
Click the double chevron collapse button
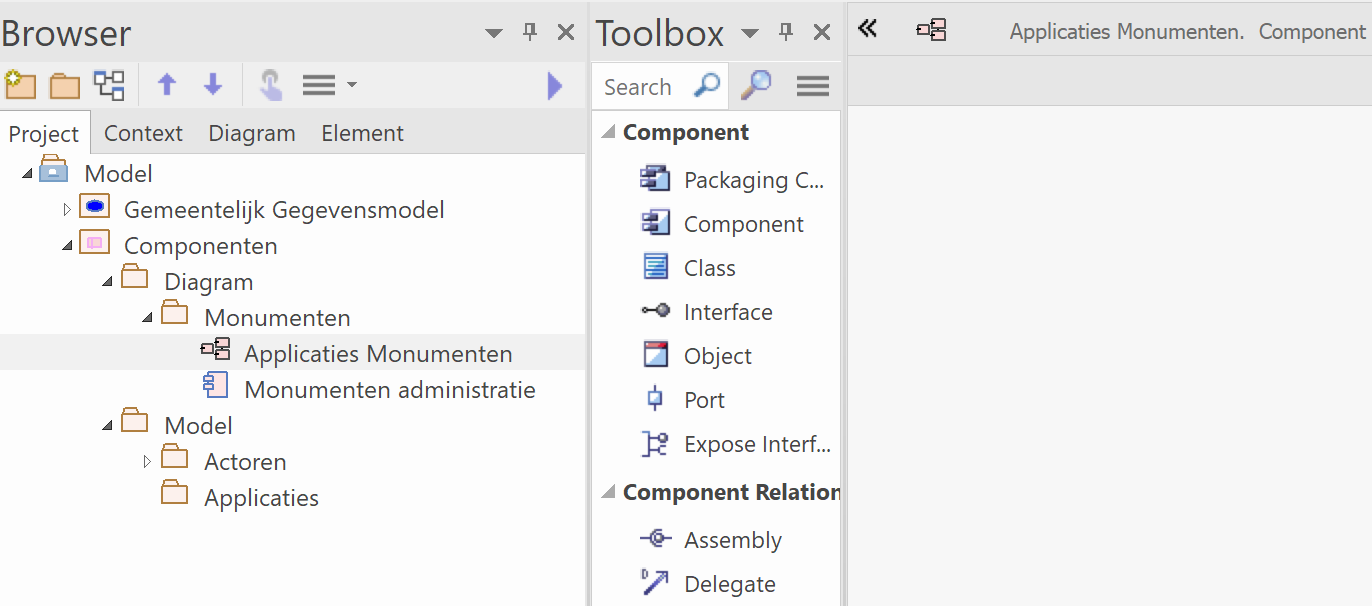click(x=868, y=29)
